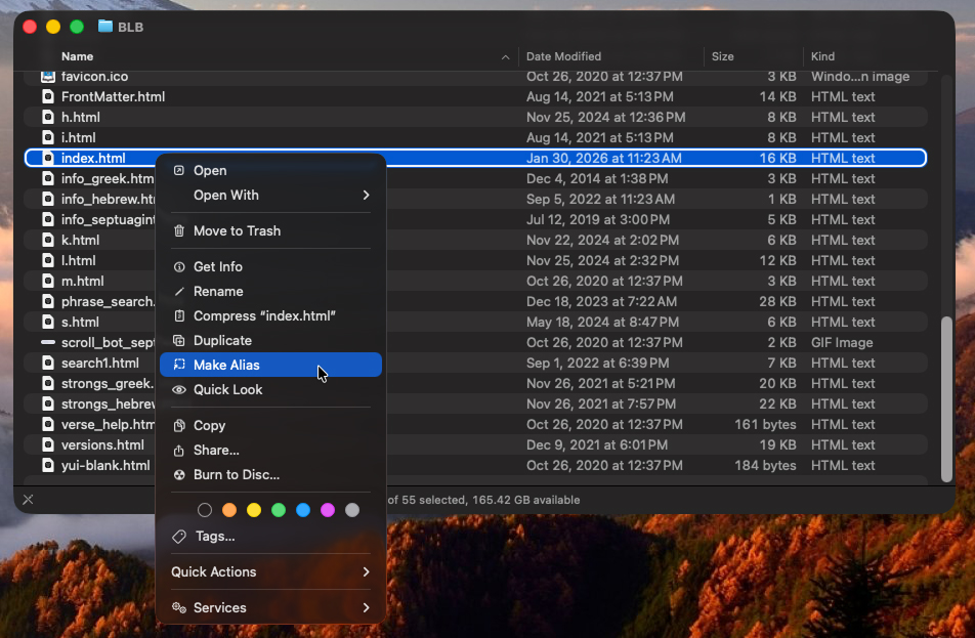The height and width of the screenshot is (638, 975).
Task: Select Rename in context menu
Action: click(270, 291)
